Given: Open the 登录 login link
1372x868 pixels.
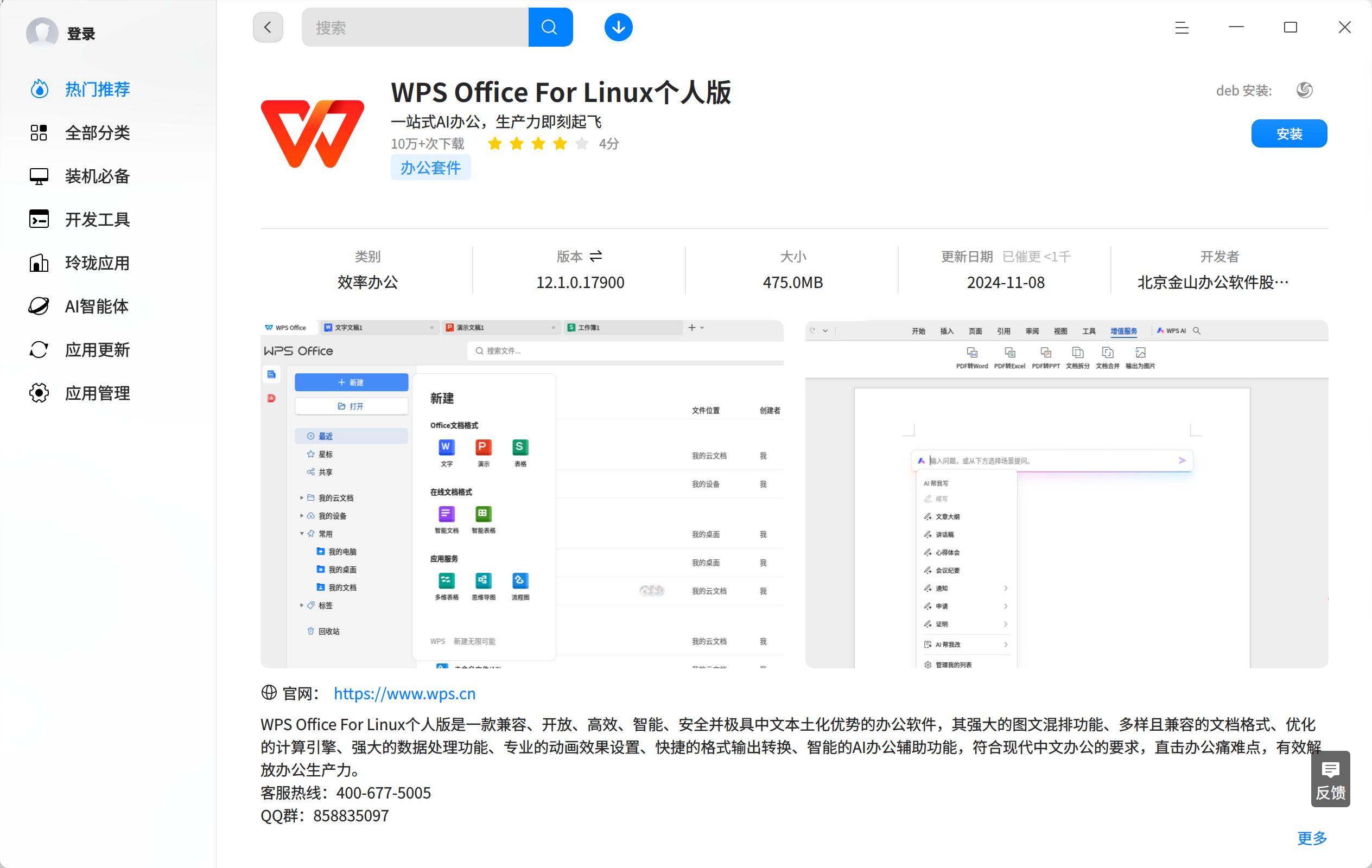Looking at the screenshot, I should coord(81,34).
